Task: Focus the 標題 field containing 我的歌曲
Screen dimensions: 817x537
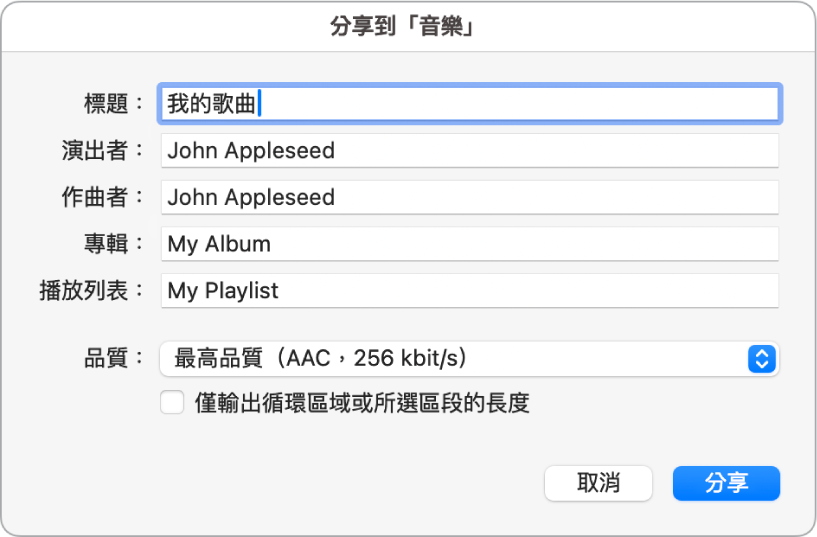Action: click(x=469, y=104)
